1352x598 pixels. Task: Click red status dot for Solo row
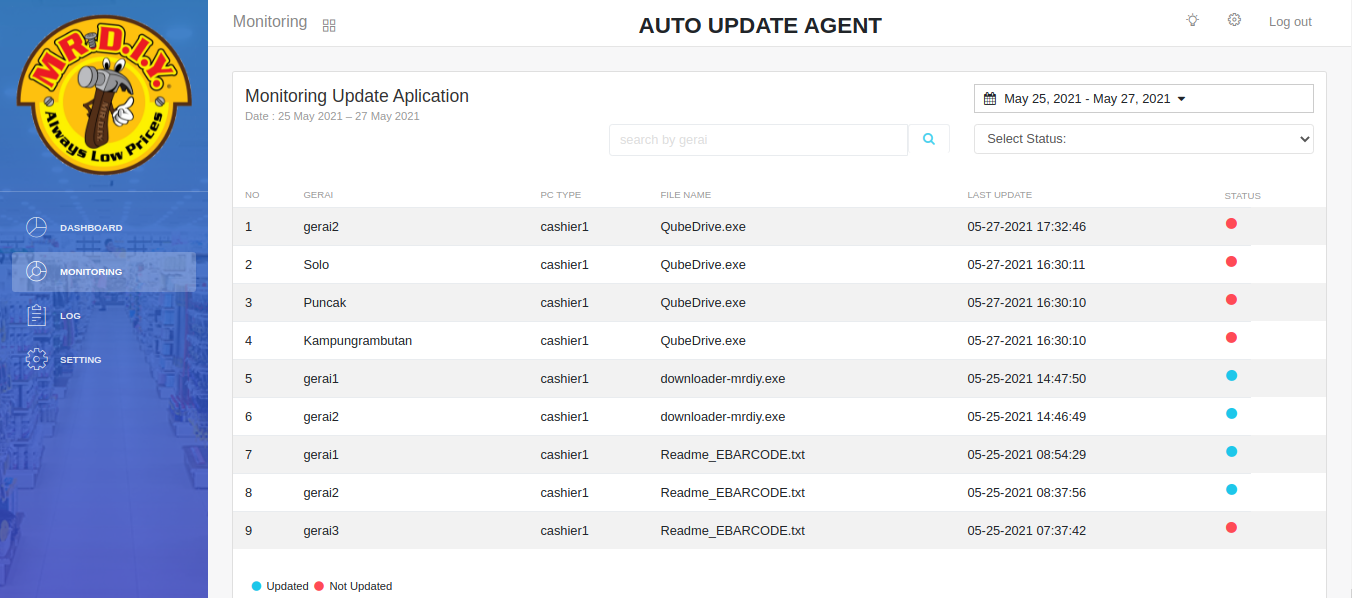[x=1231, y=262]
